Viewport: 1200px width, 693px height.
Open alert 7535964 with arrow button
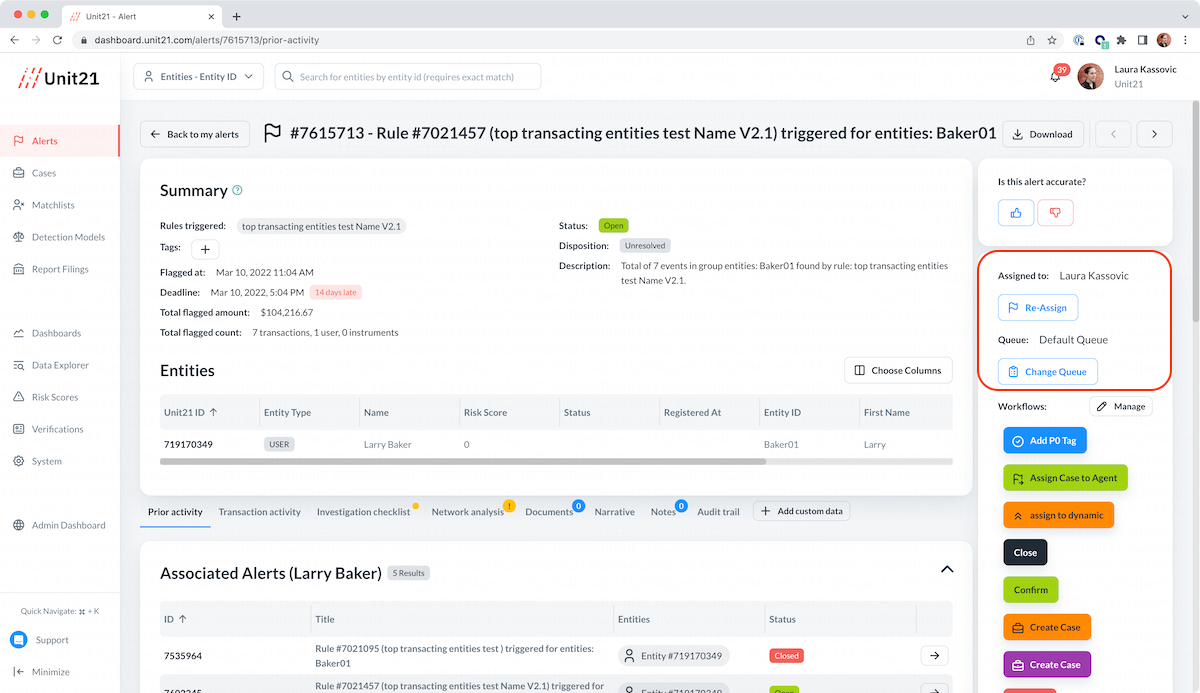pos(934,655)
